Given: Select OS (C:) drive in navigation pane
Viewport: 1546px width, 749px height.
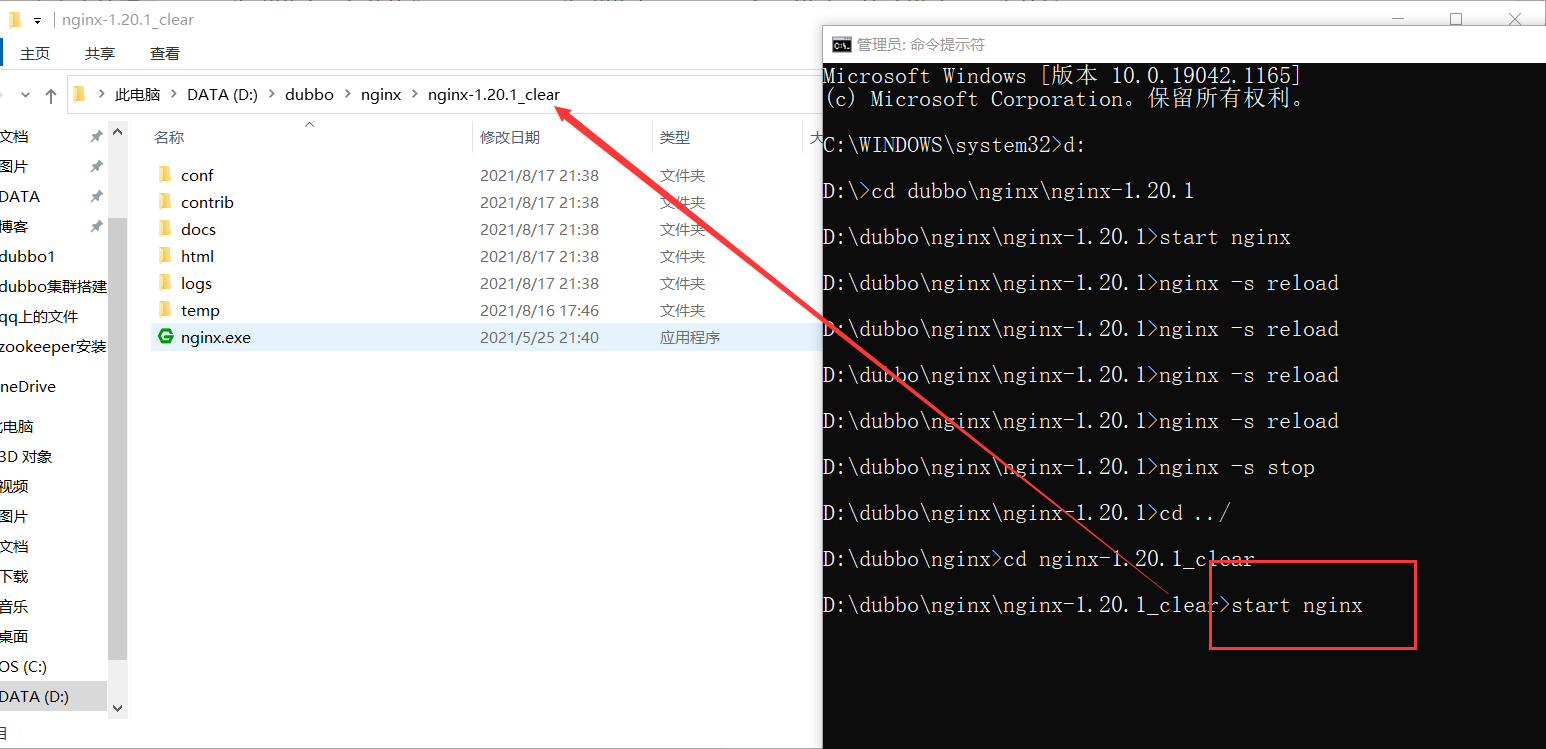Looking at the screenshot, I should 24,666.
